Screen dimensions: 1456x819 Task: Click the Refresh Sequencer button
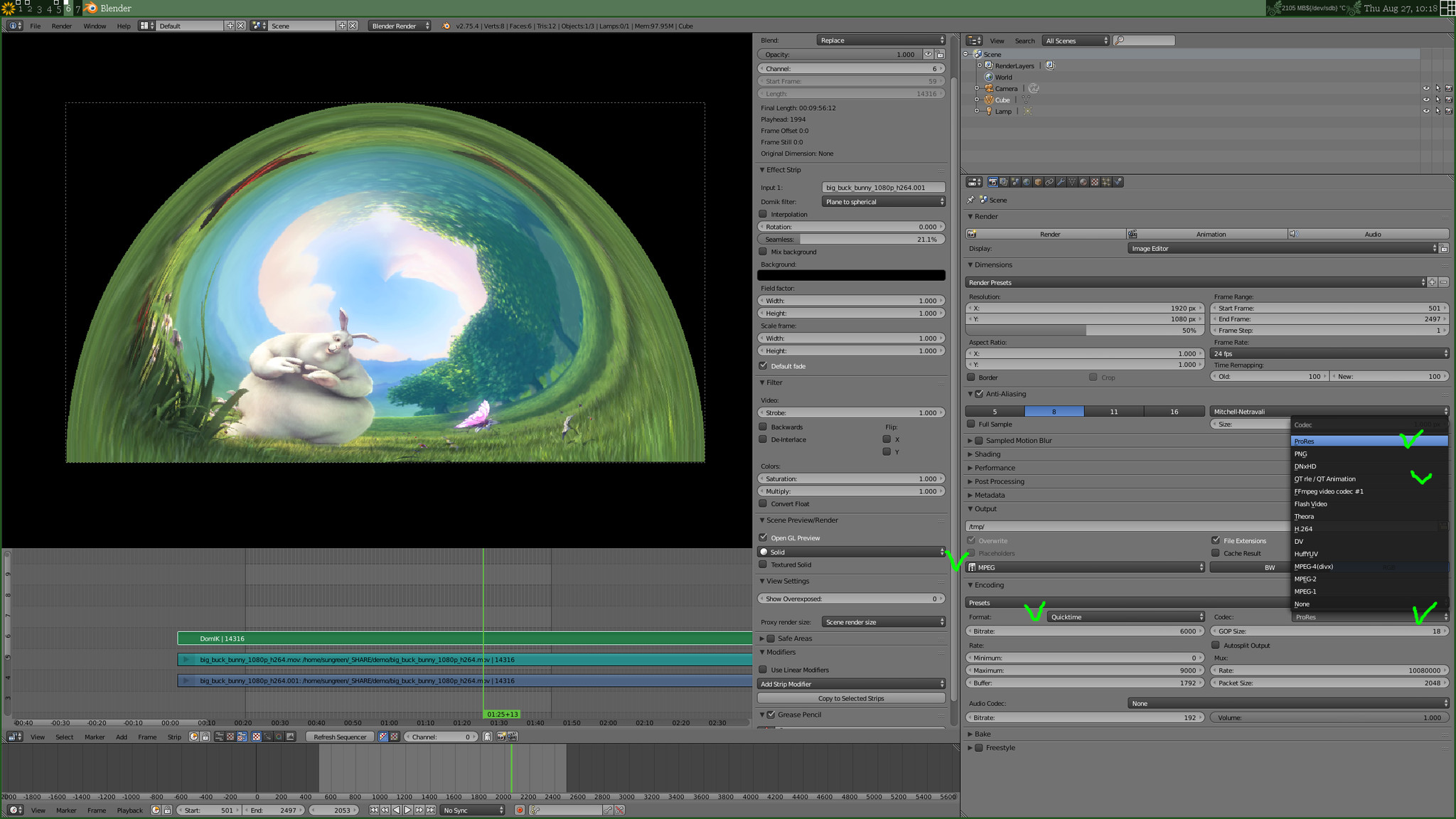tap(340, 737)
